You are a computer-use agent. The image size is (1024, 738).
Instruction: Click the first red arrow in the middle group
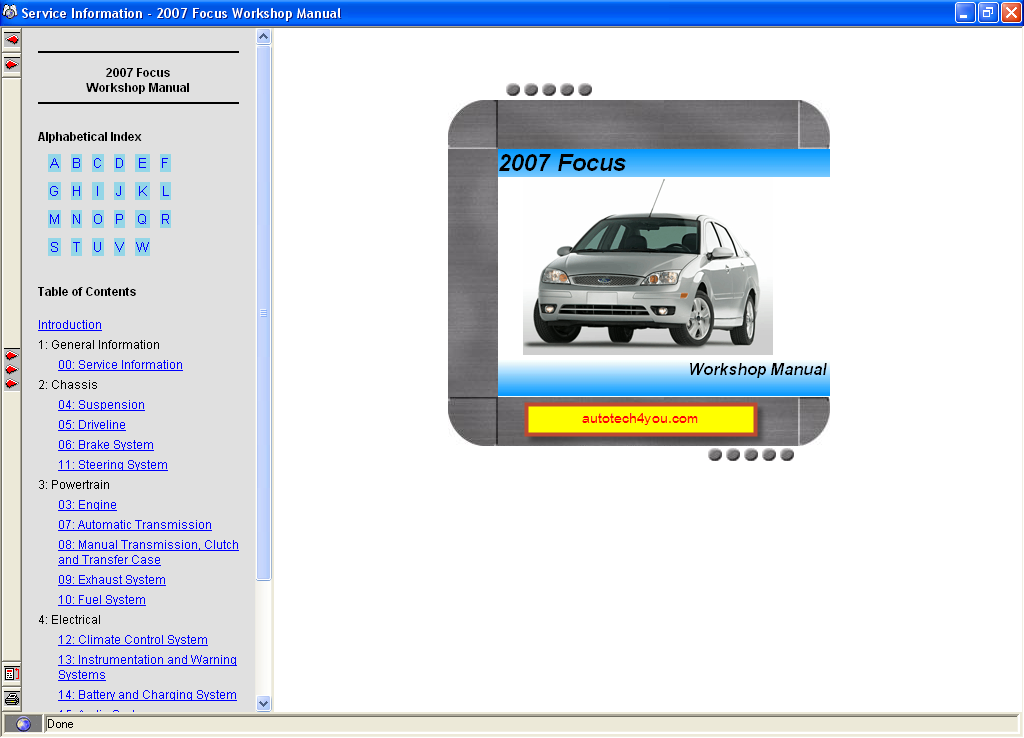[11, 353]
